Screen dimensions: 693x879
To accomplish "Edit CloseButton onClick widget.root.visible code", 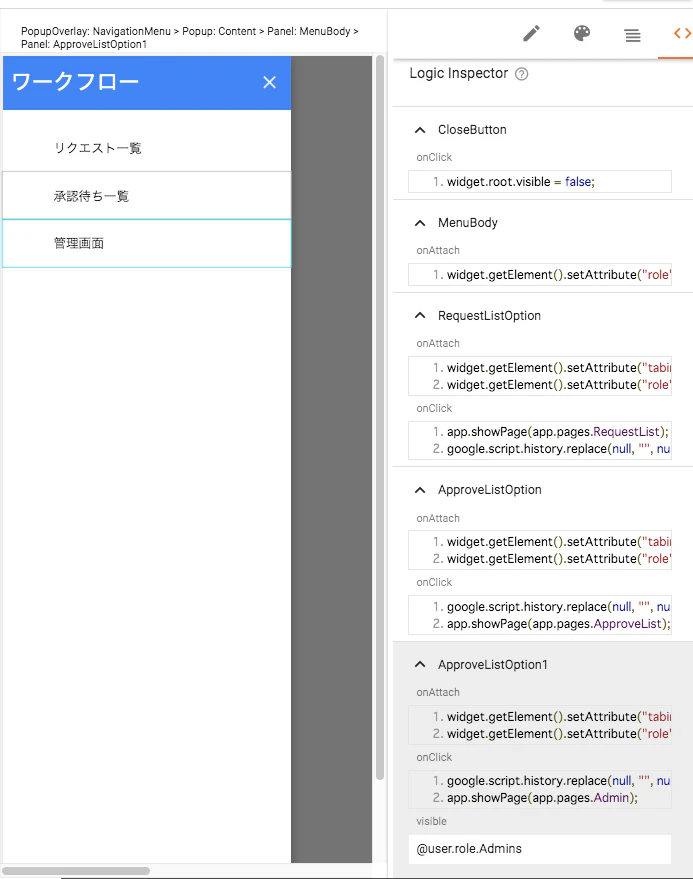I will pyautogui.click(x=539, y=182).
